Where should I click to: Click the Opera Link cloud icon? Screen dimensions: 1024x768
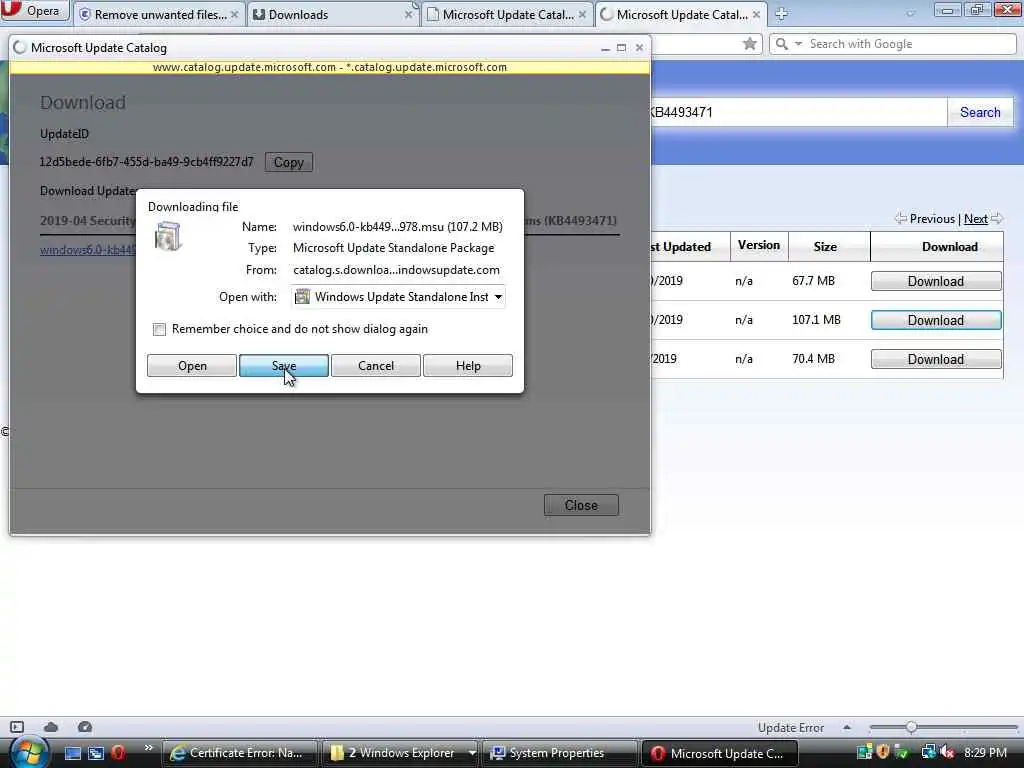click(51, 727)
